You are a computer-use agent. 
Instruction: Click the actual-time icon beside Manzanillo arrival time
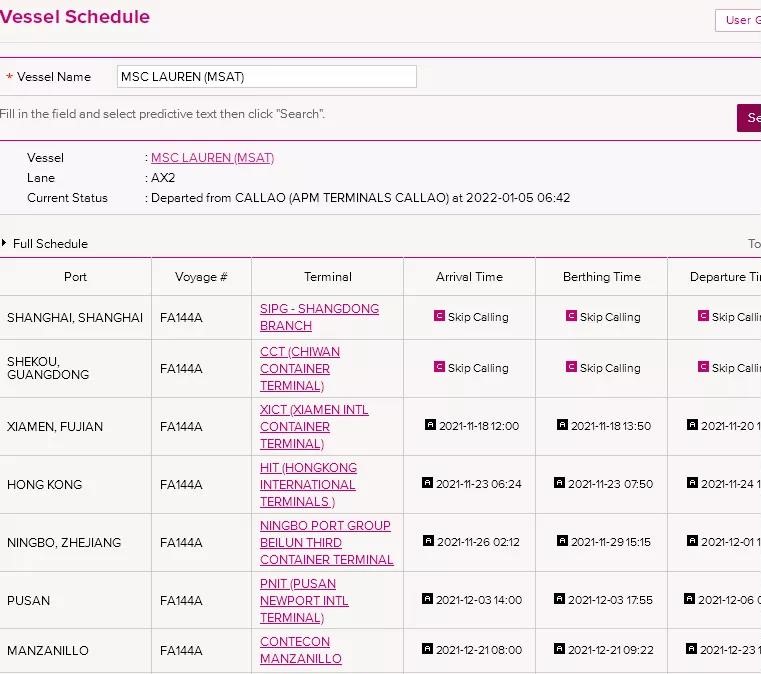428,649
